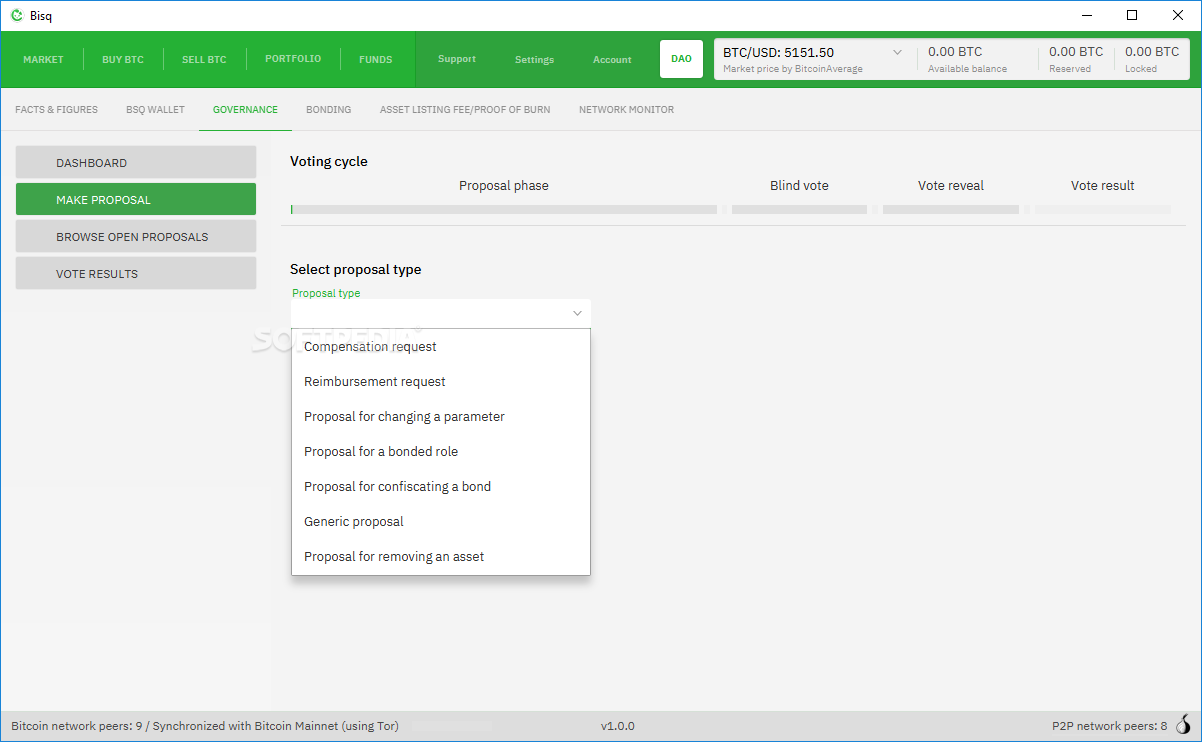Click the v1.0.0 version label

point(618,726)
